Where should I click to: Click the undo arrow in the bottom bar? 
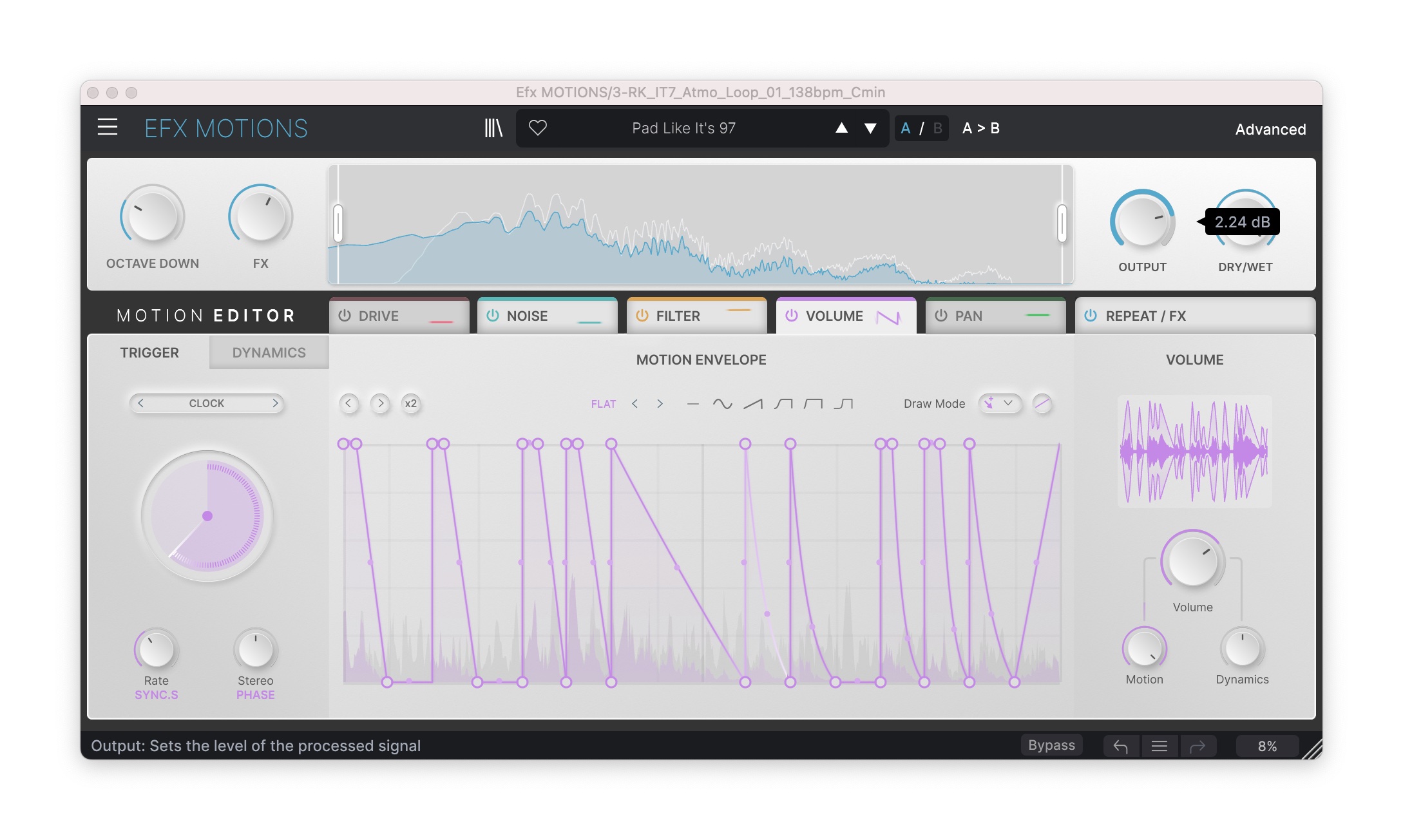coord(1121,745)
